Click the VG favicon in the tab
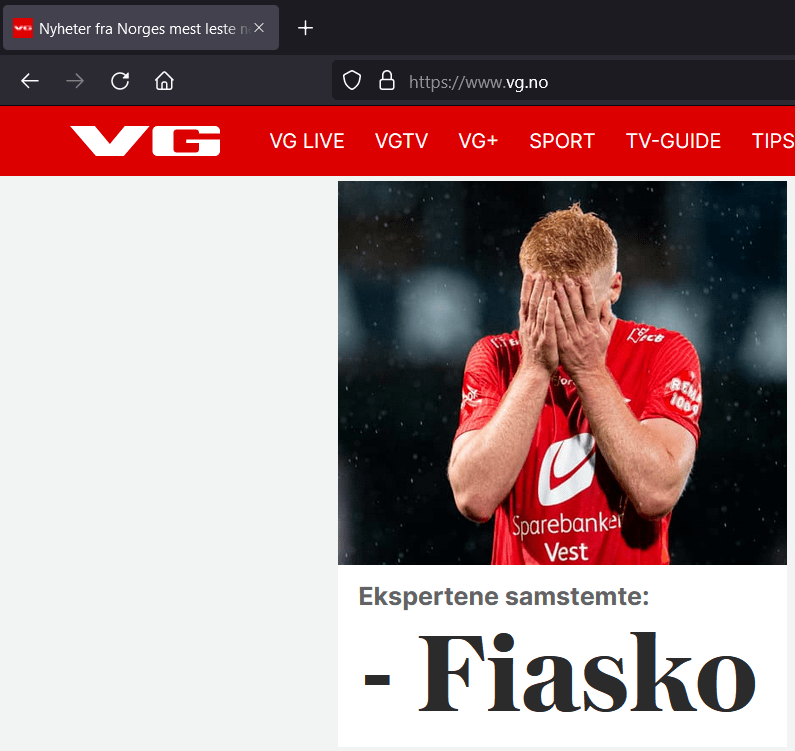795x751 pixels. (23, 28)
